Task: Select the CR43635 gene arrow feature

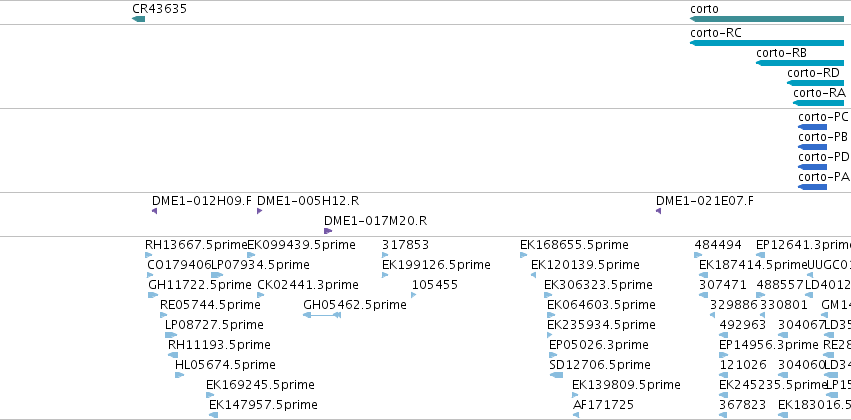Action: [x=138, y=19]
